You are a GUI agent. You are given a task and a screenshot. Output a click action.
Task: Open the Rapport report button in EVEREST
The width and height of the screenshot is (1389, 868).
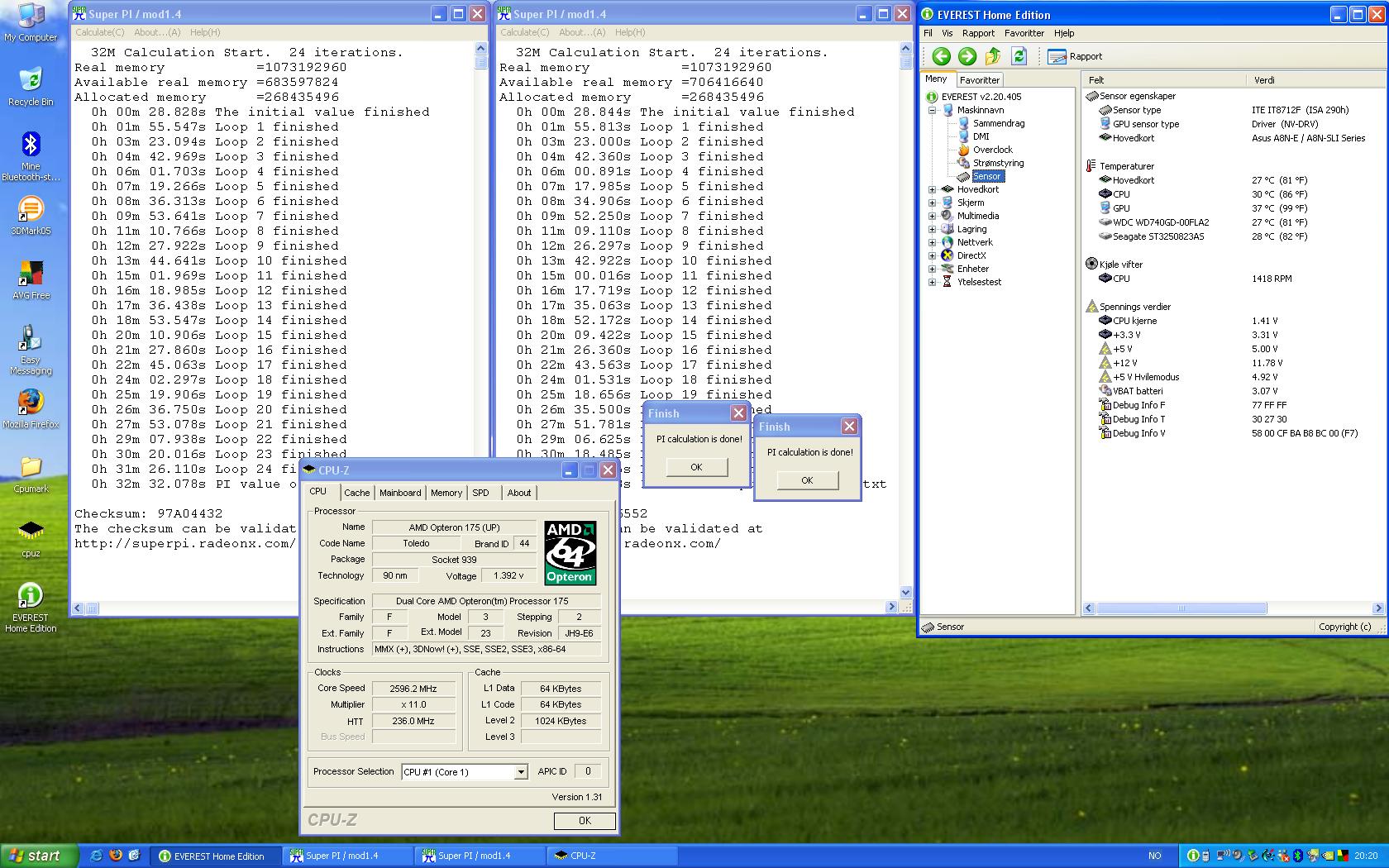[x=1075, y=56]
